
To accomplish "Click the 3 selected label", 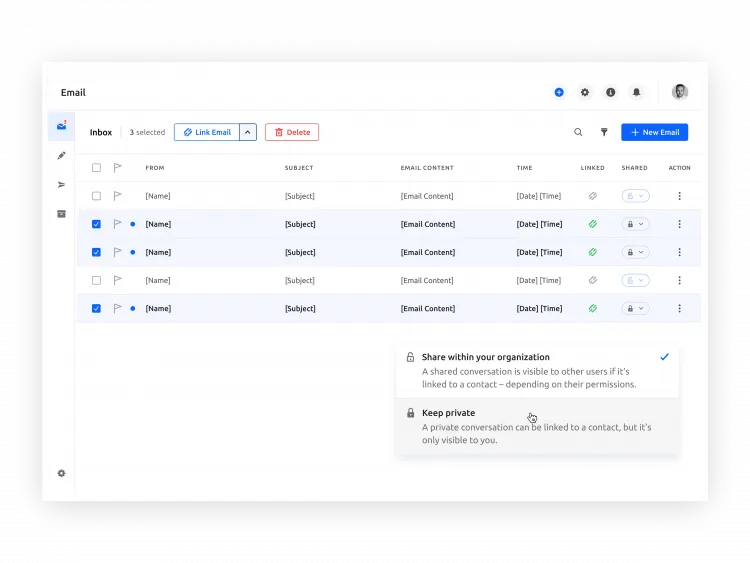I will point(147,132).
